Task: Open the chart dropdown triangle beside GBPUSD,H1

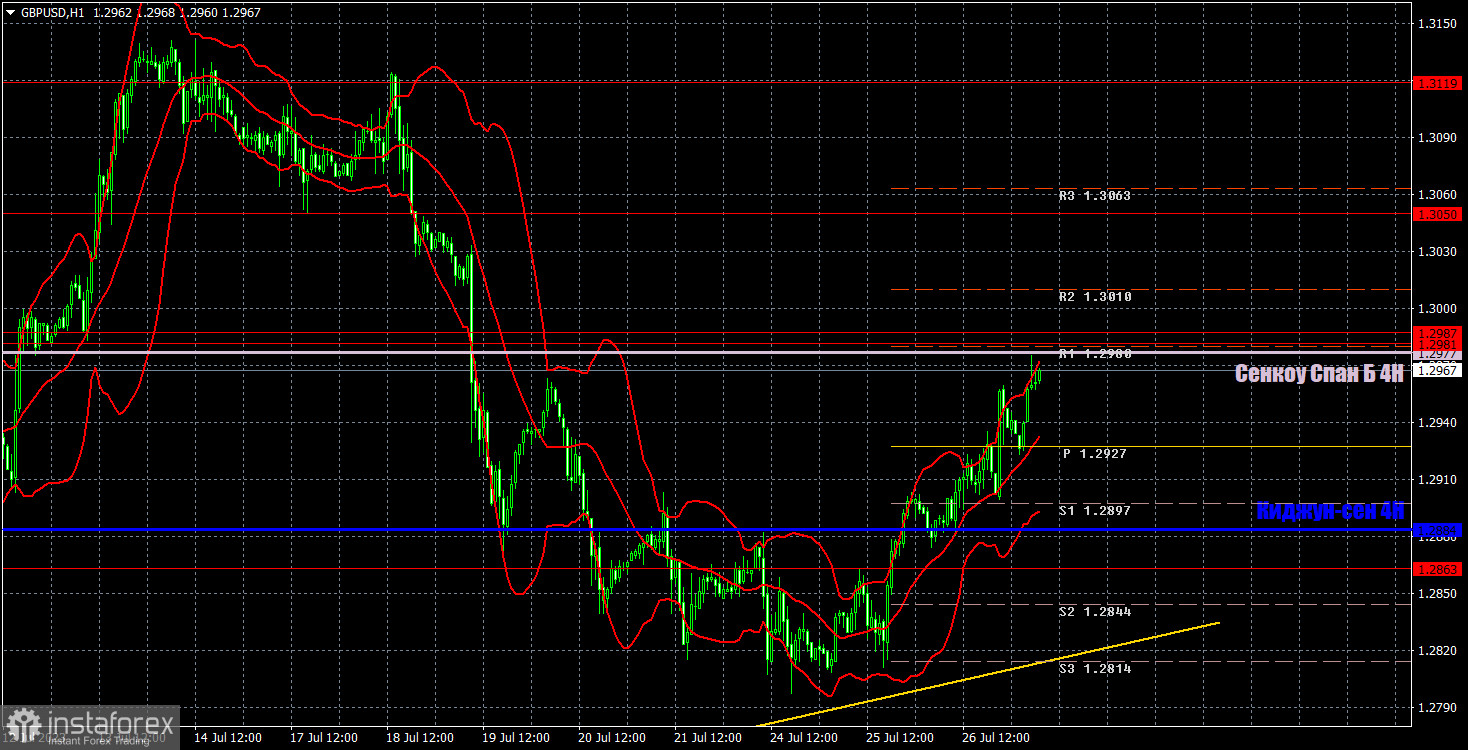Action: click(10, 13)
